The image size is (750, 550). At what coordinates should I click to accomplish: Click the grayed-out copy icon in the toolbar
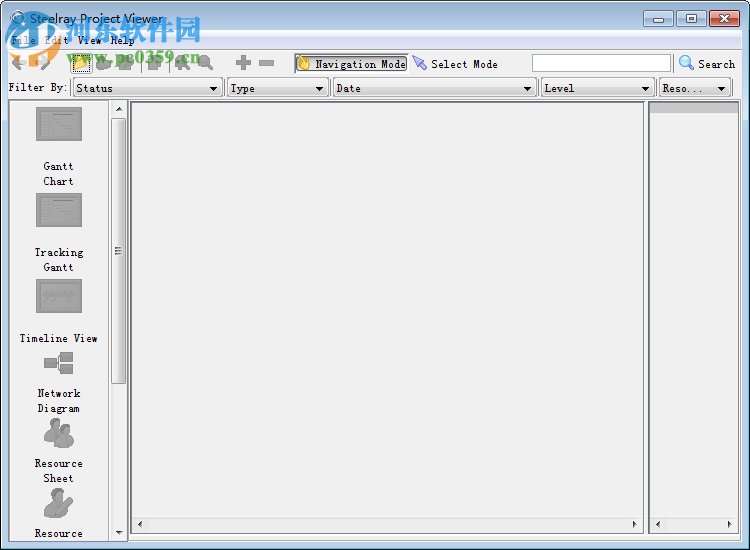154,63
